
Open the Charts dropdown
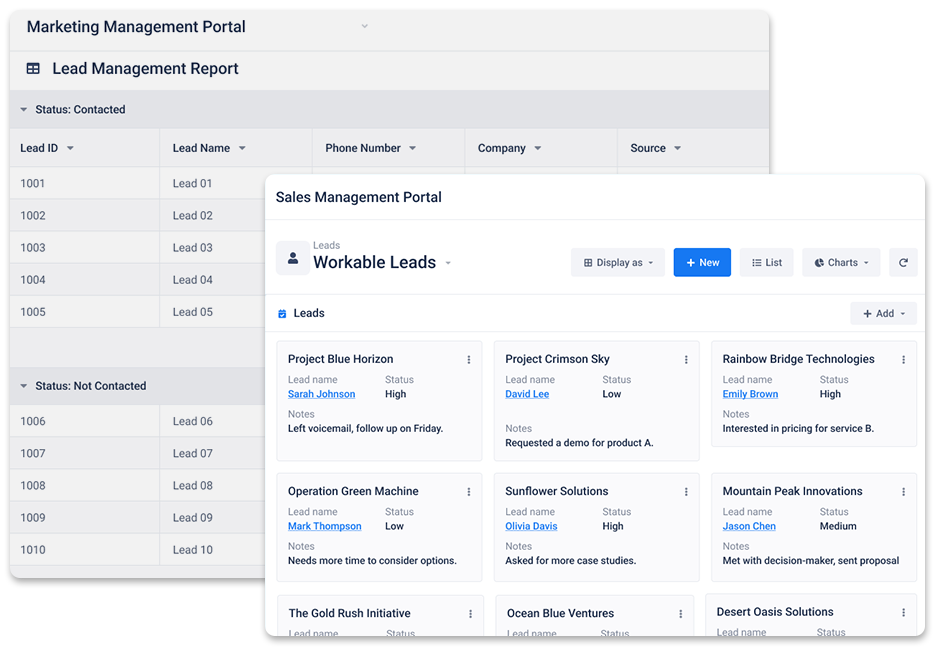point(841,263)
